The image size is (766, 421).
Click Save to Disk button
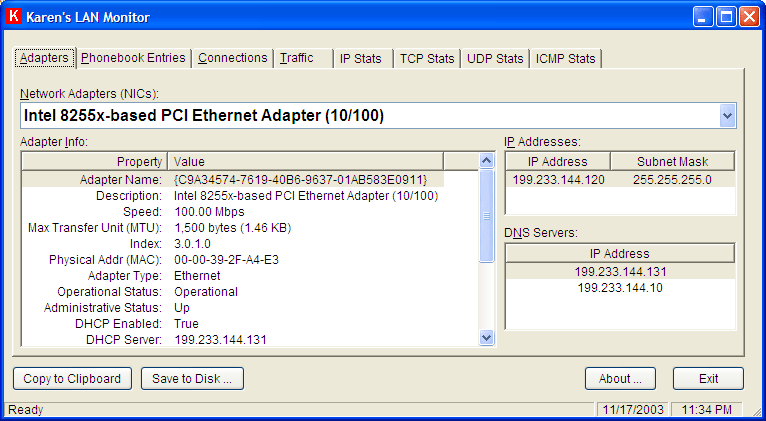coord(192,379)
